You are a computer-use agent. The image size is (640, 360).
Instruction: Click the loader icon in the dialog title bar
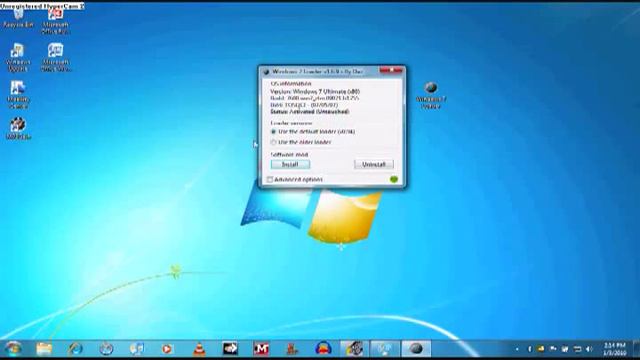266,71
